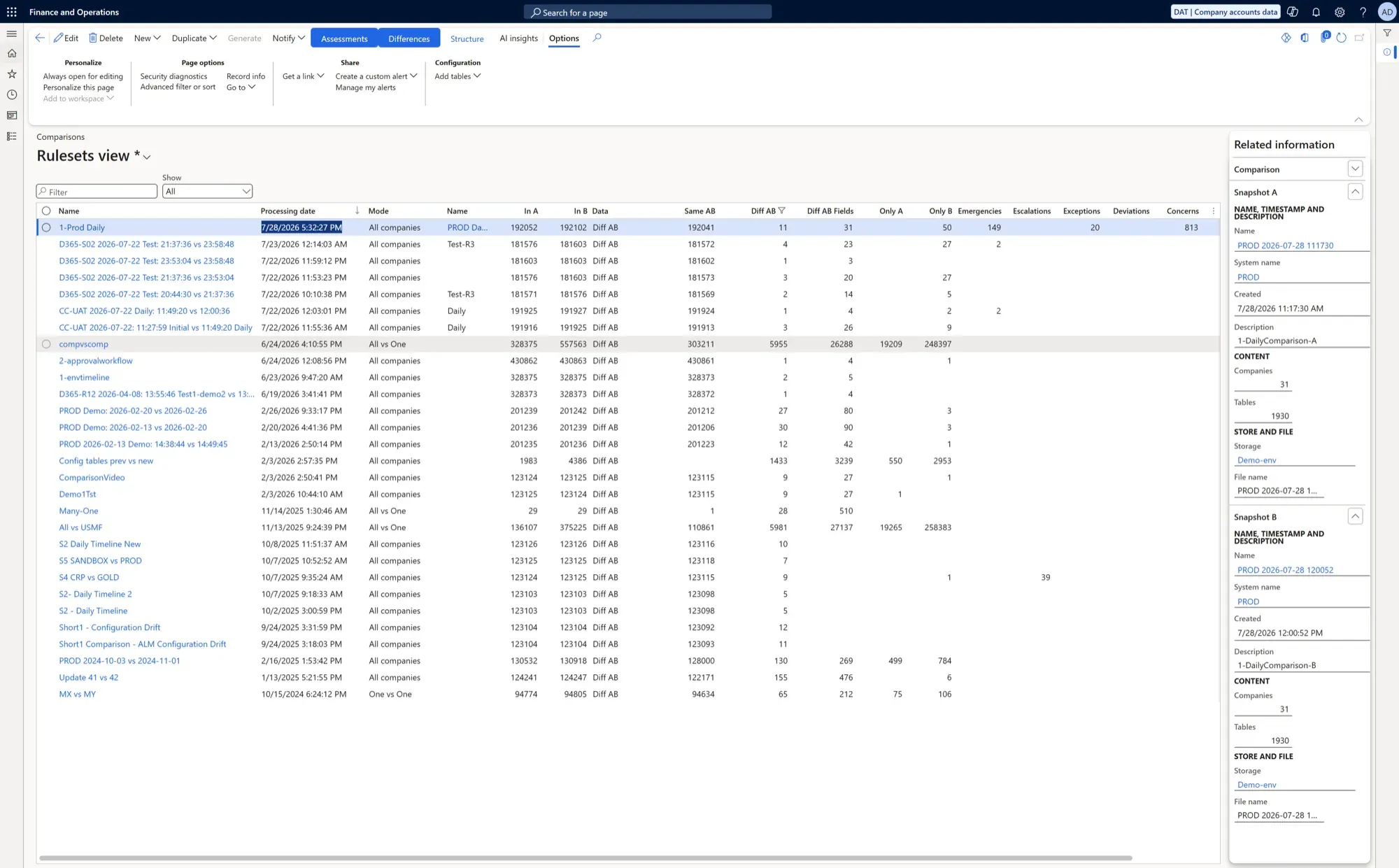Open the Duplicate dropdown
Screen dimensions: 1399x868
pos(194,38)
